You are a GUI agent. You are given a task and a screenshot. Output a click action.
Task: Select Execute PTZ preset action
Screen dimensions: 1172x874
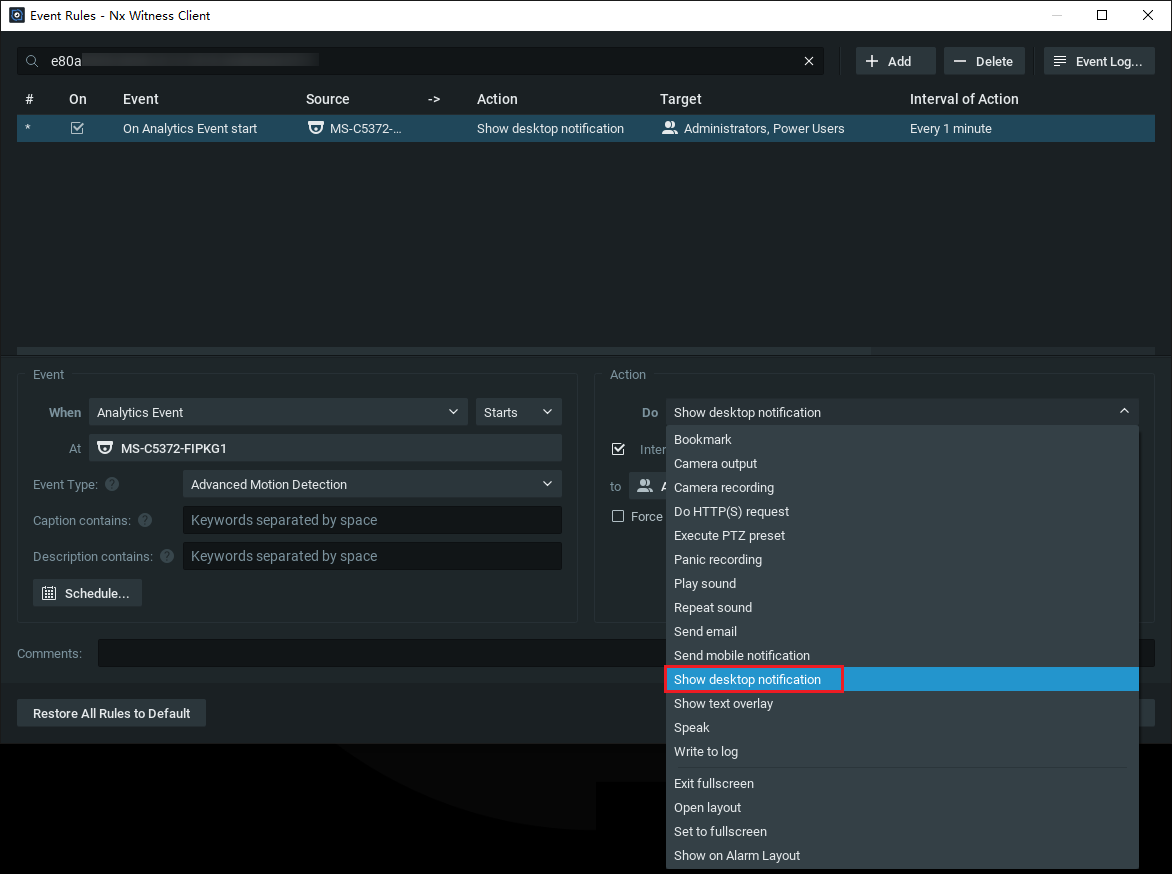pos(902,535)
